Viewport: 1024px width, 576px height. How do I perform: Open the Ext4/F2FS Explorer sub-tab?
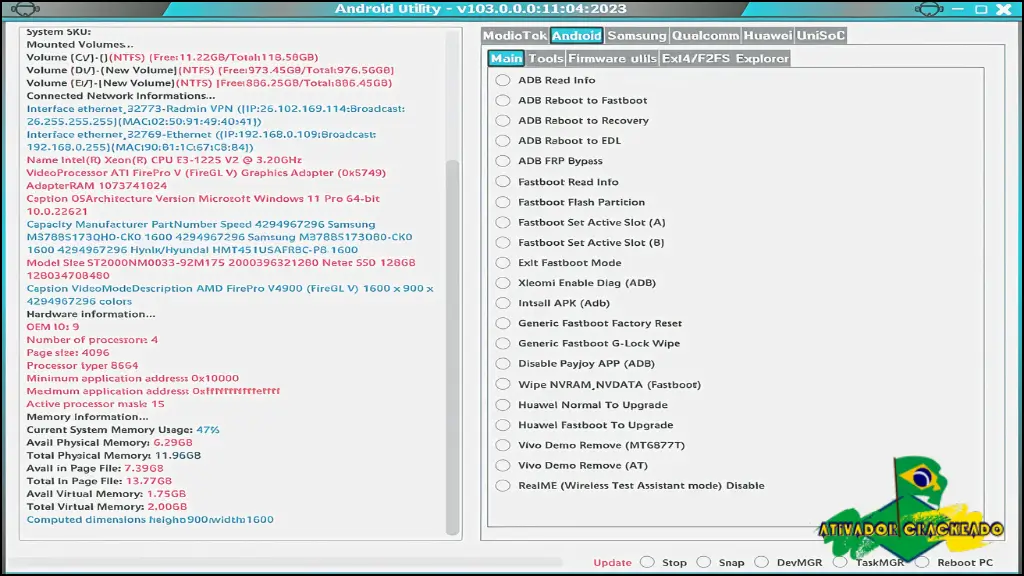click(x=725, y=58)
